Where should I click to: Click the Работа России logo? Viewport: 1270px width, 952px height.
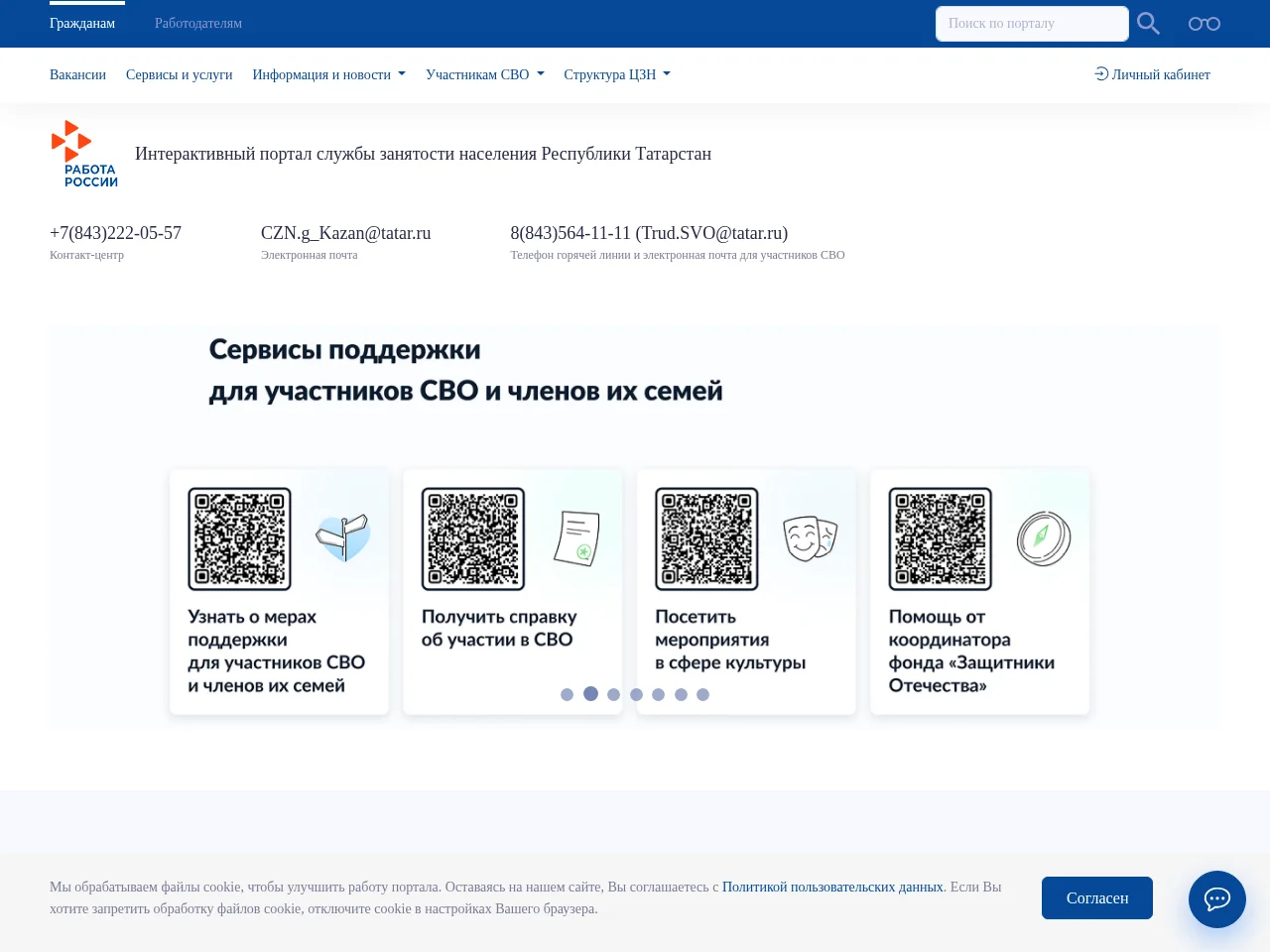84,154
